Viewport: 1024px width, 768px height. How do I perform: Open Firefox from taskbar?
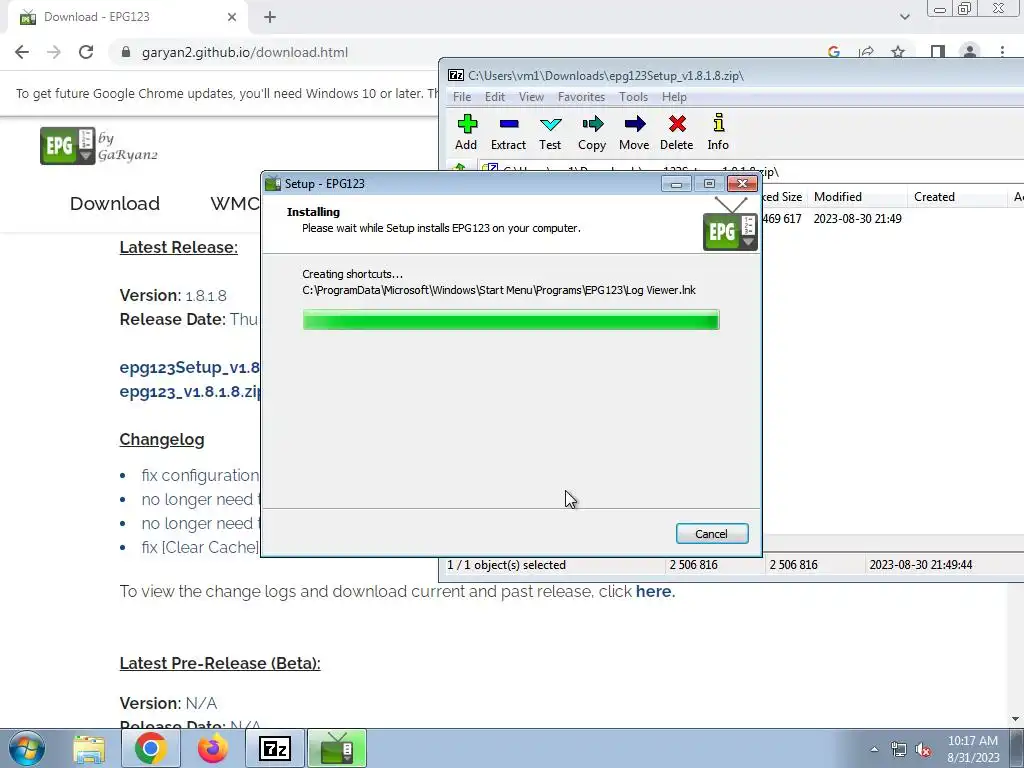coord(212,748)
